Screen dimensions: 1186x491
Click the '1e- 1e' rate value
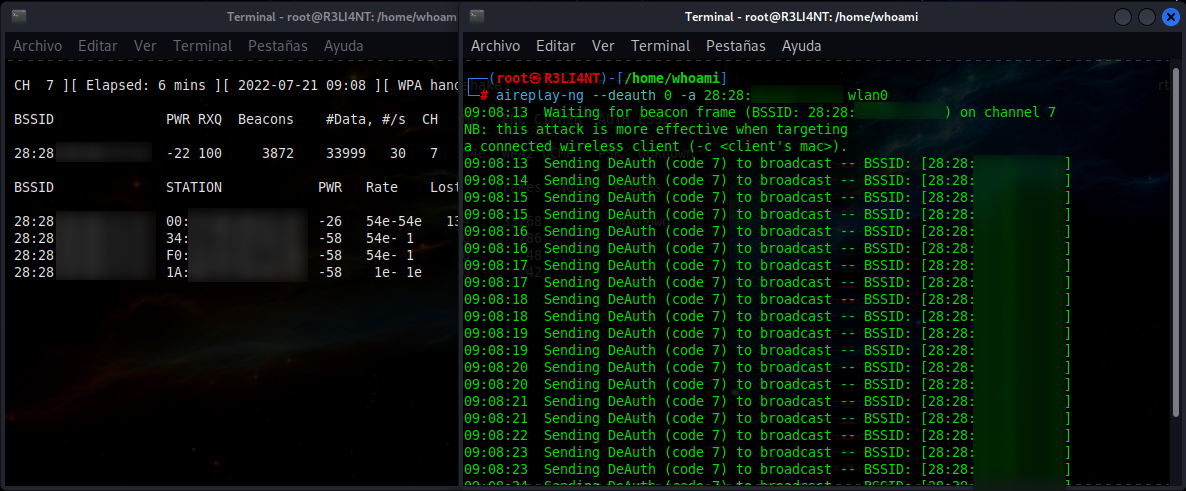point(399,272)
